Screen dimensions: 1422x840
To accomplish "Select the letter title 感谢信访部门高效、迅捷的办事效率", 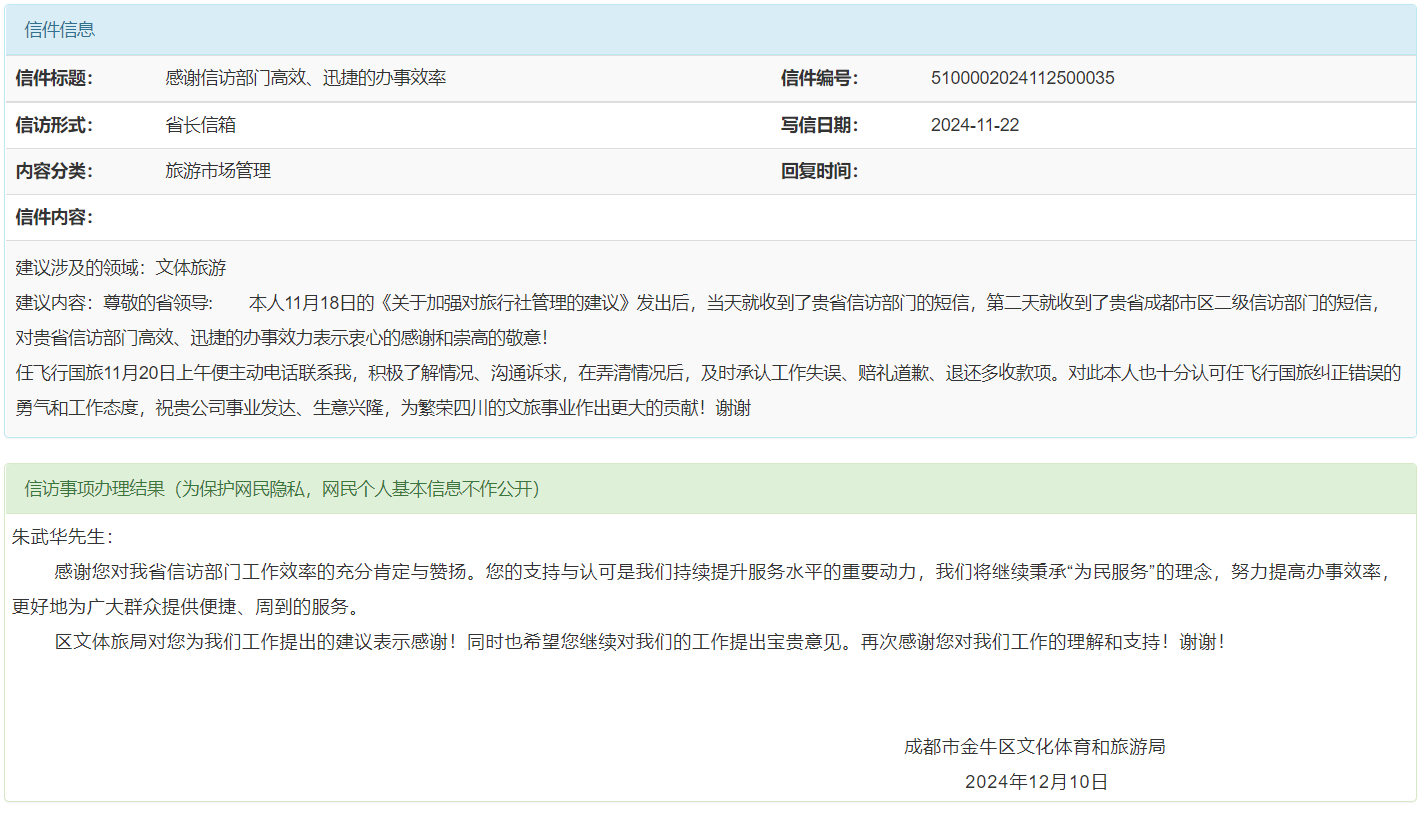I will click(x=305, y=78).
